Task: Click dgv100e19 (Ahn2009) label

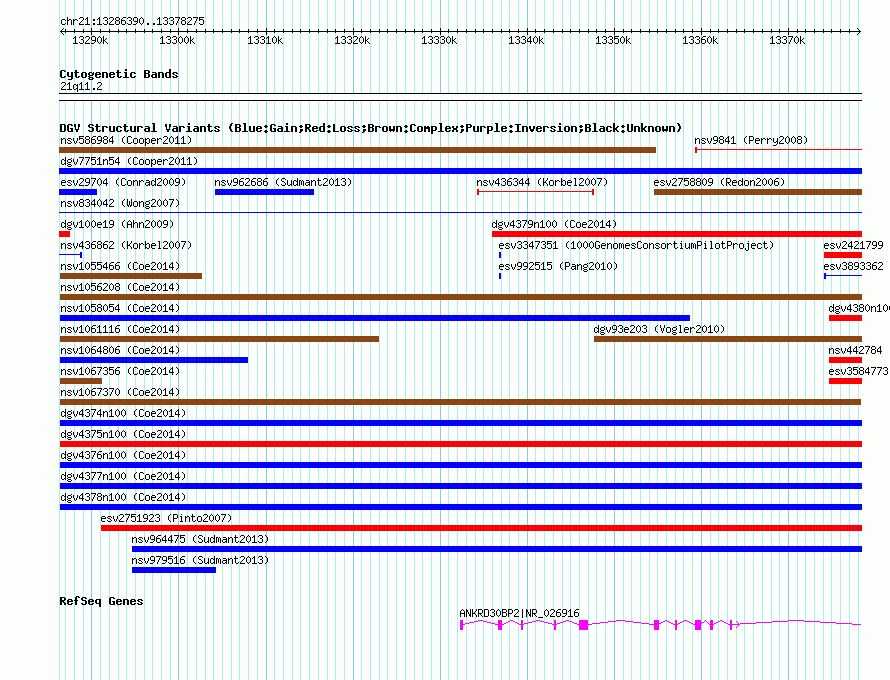Action: click(117, 224)
